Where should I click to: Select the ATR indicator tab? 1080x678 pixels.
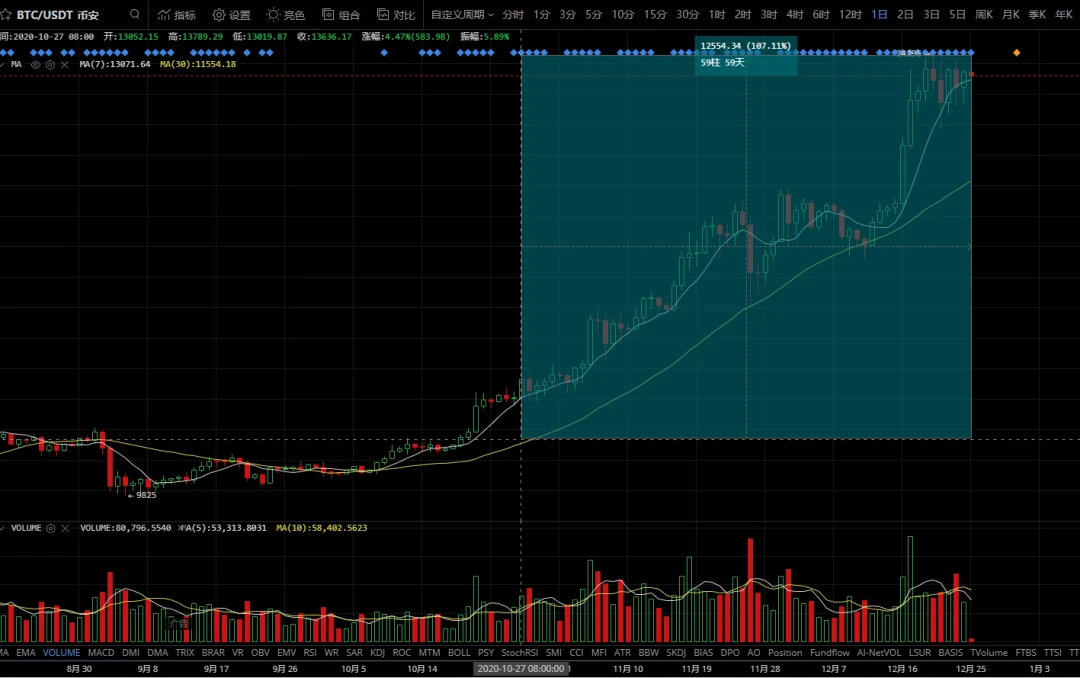(x=622, y=653)
